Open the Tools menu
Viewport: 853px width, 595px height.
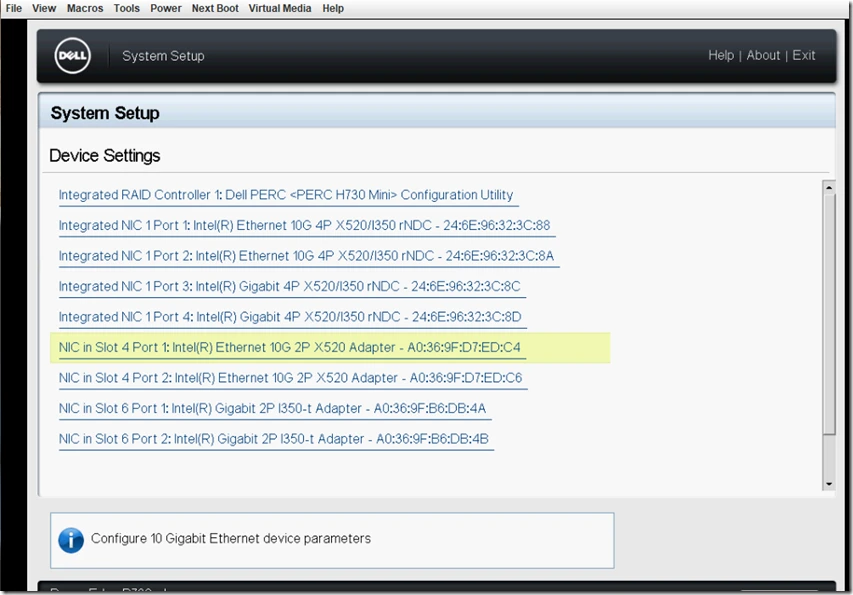(126, 8)
